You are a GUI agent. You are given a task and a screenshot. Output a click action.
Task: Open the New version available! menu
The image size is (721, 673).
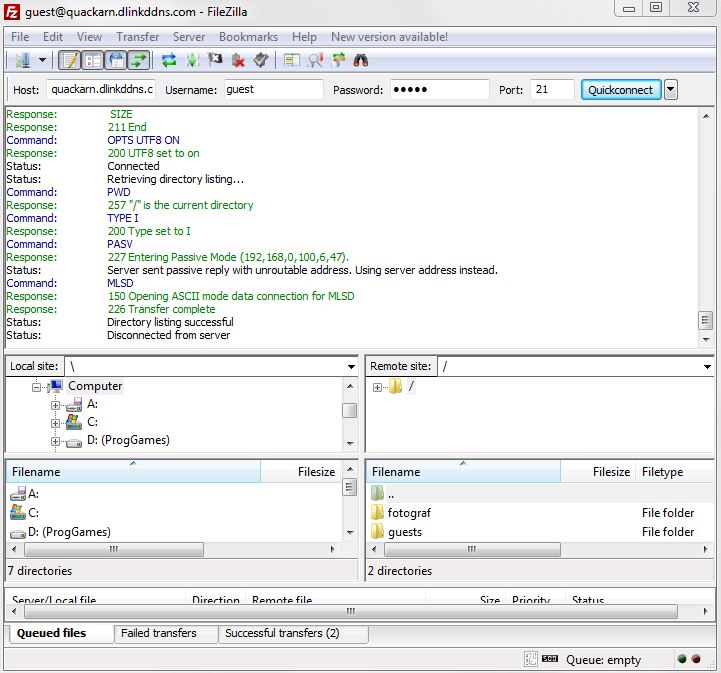[x=389, y=37]
